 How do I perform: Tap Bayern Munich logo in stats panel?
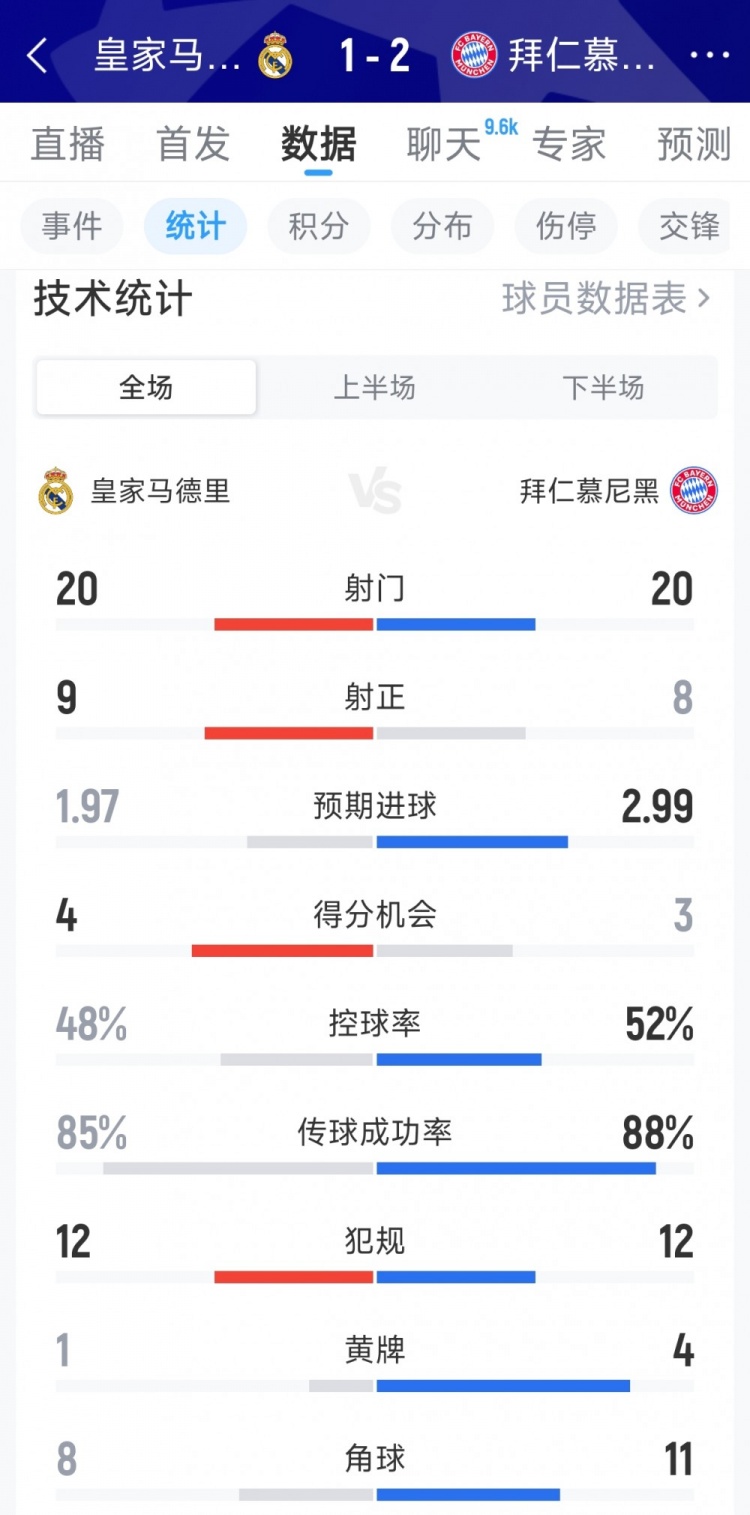[x=694, y=492]
